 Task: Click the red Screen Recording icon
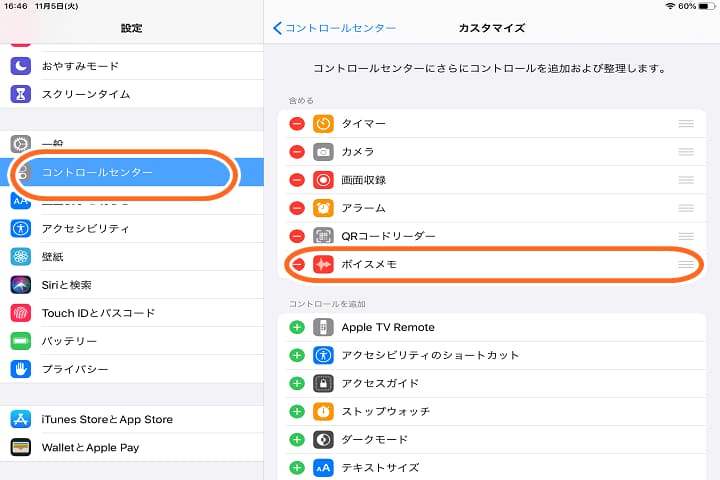pos(323,180)
